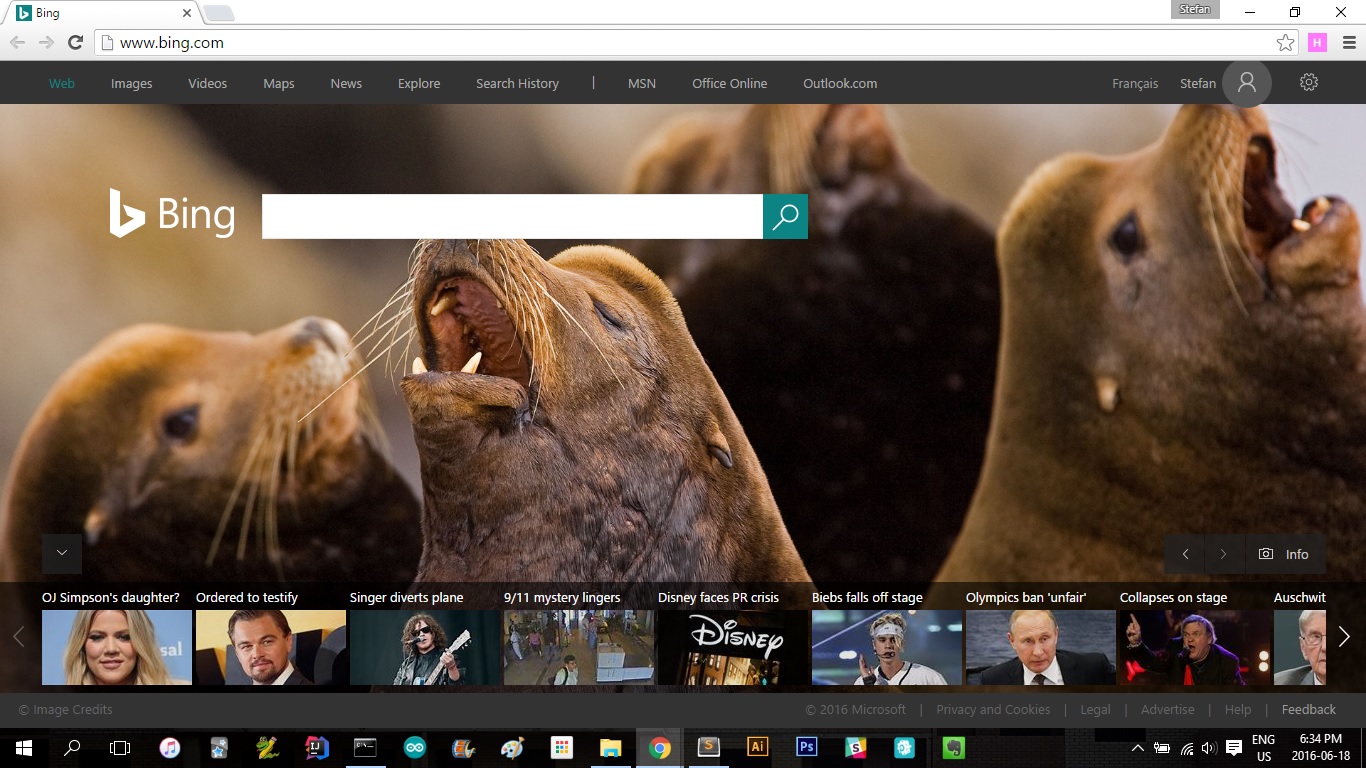Click the Bing search magnifier button
The image size is (1366, 768).
click(x=785, y=216)
